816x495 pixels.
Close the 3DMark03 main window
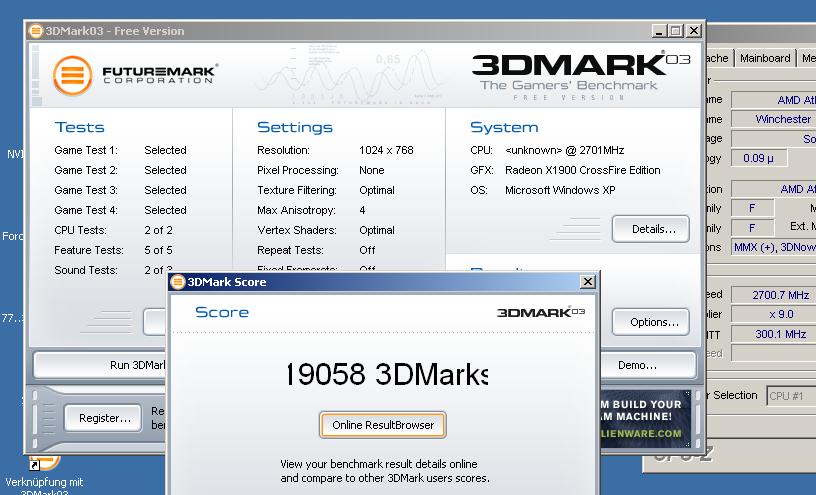(x=694, y=31)
